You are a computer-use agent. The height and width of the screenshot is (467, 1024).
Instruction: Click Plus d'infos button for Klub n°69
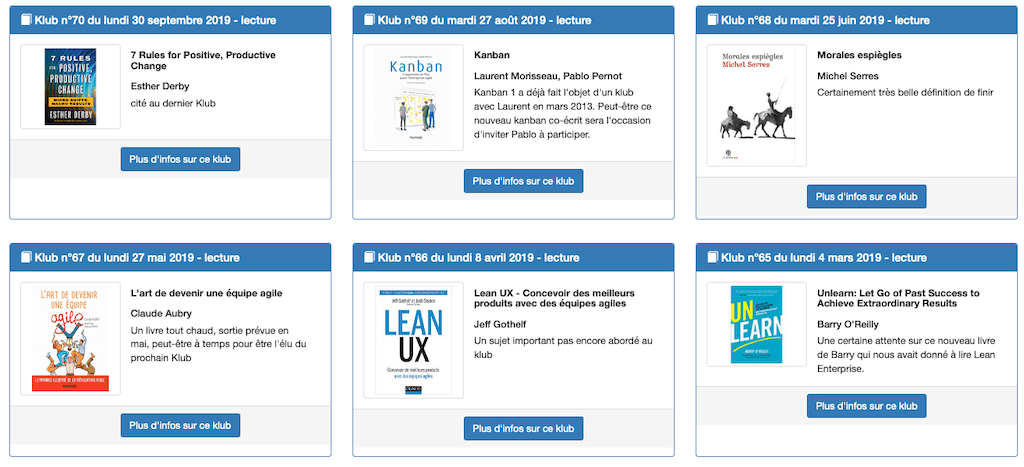pyautogui.click(x=524, y=181)
